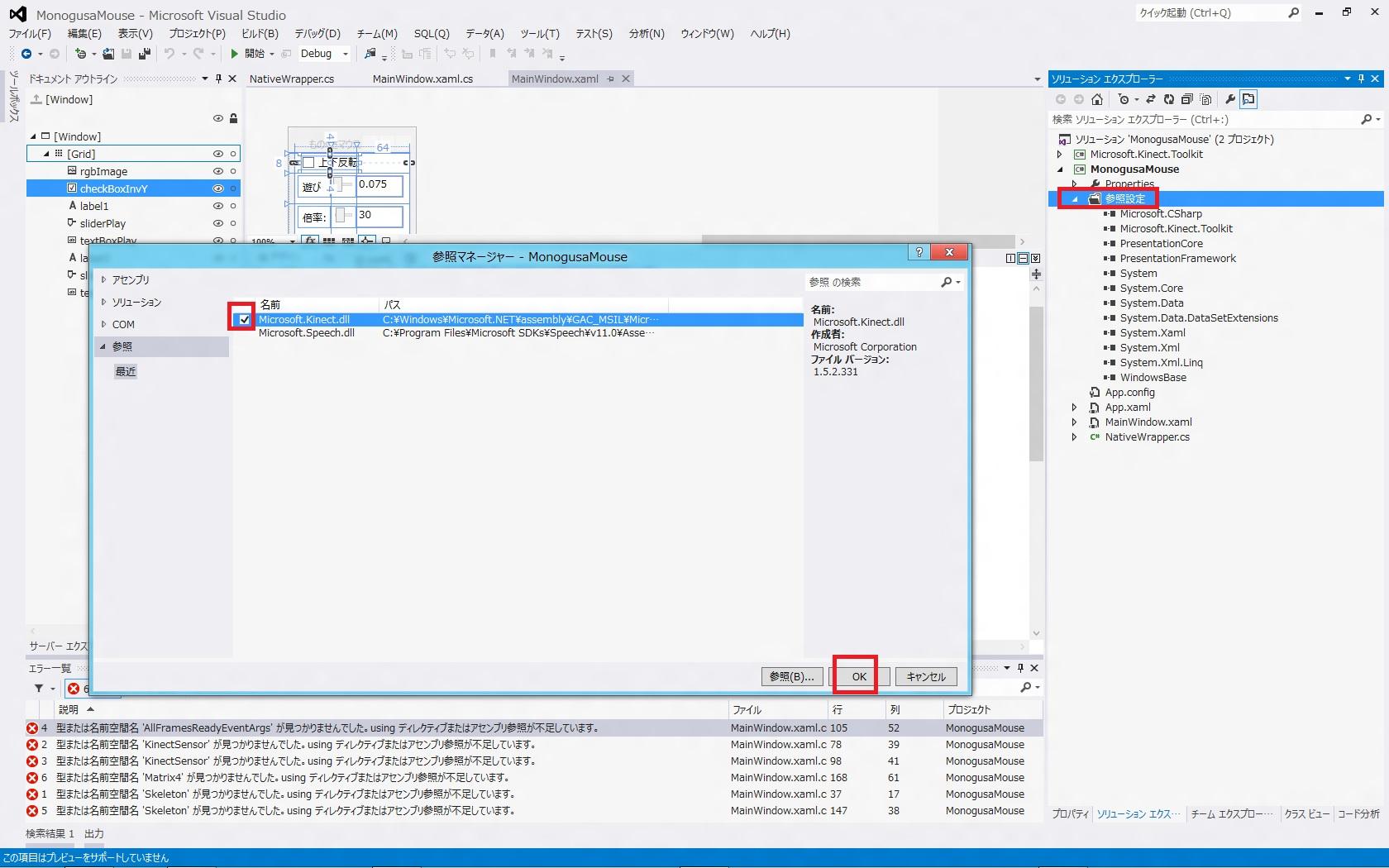Expand the アセンブリ category in Reference Manager
Screen dimensions: 1389x868
click(x=104, y=279)
